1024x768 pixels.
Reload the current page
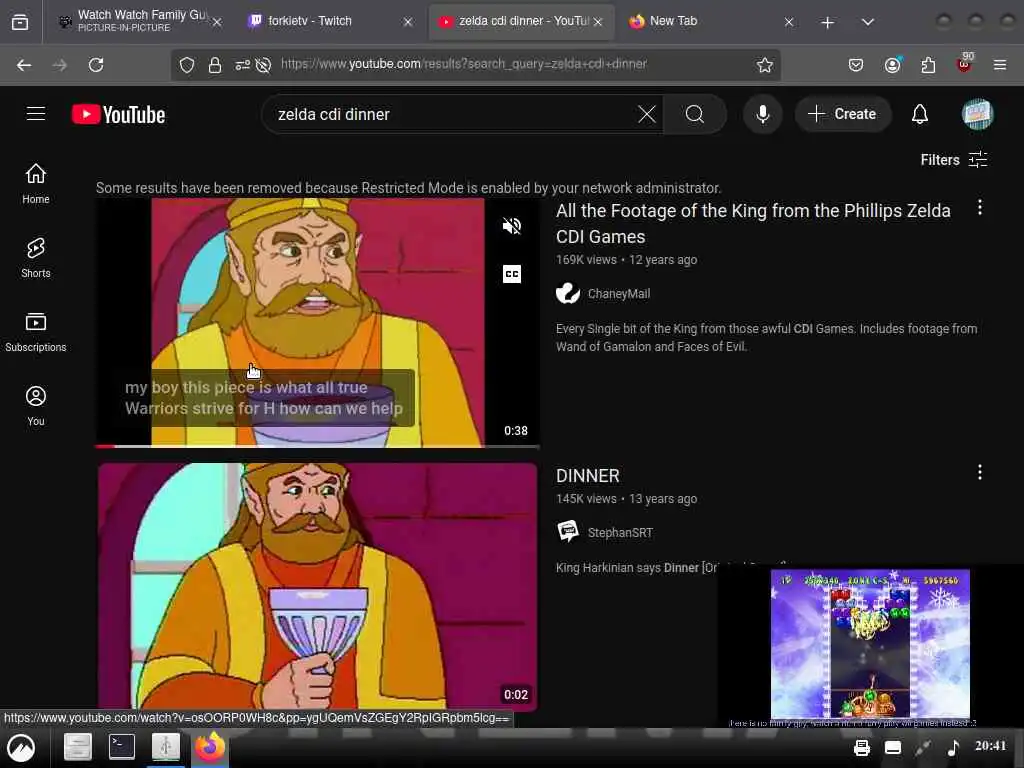pyautogui.click(x=96, y=65)
